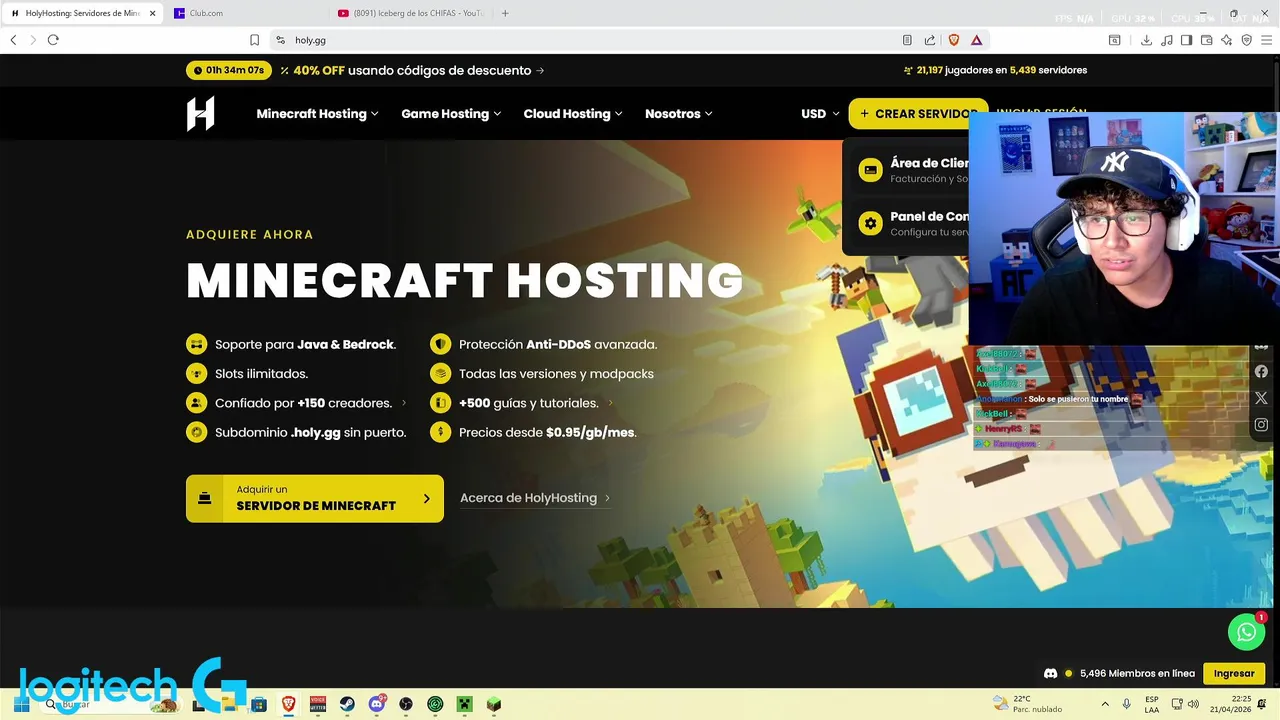1280x720 pixels.
Task: Open the tab search icon
Action: (x=1114, y=40)
